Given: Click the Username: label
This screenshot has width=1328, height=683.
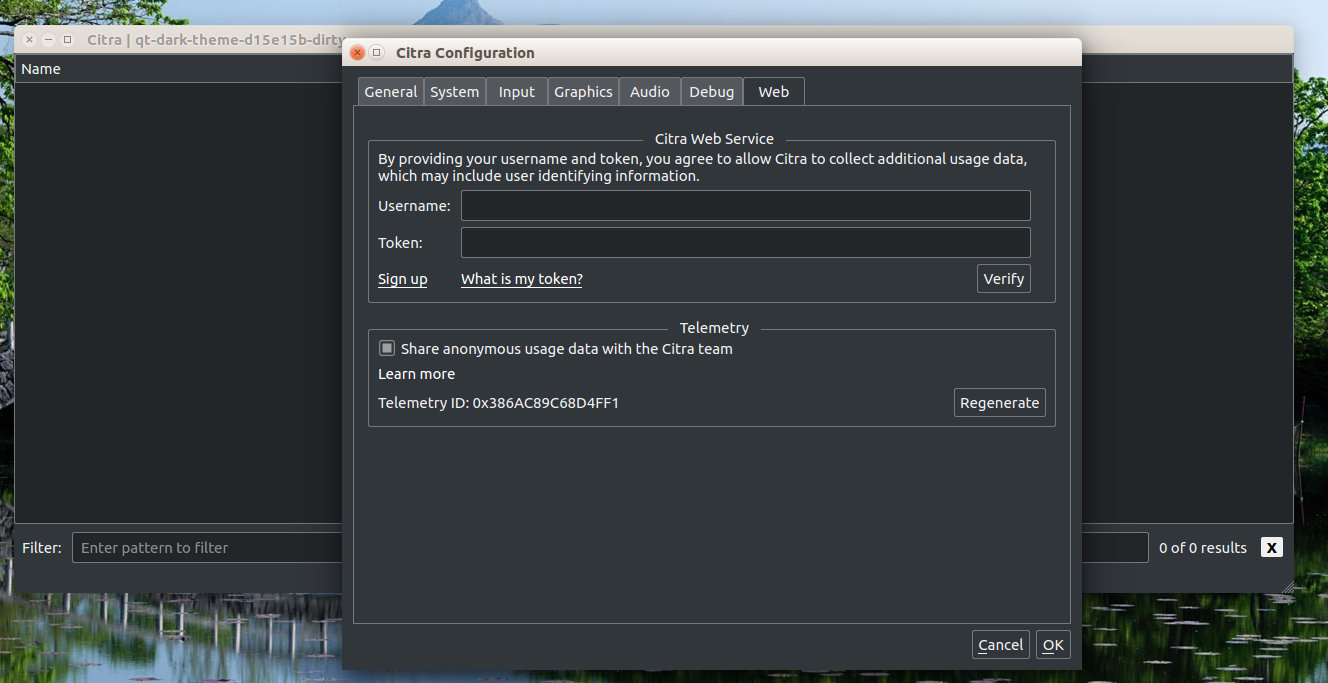Looking at the screenshot, I should coord(414,205).
